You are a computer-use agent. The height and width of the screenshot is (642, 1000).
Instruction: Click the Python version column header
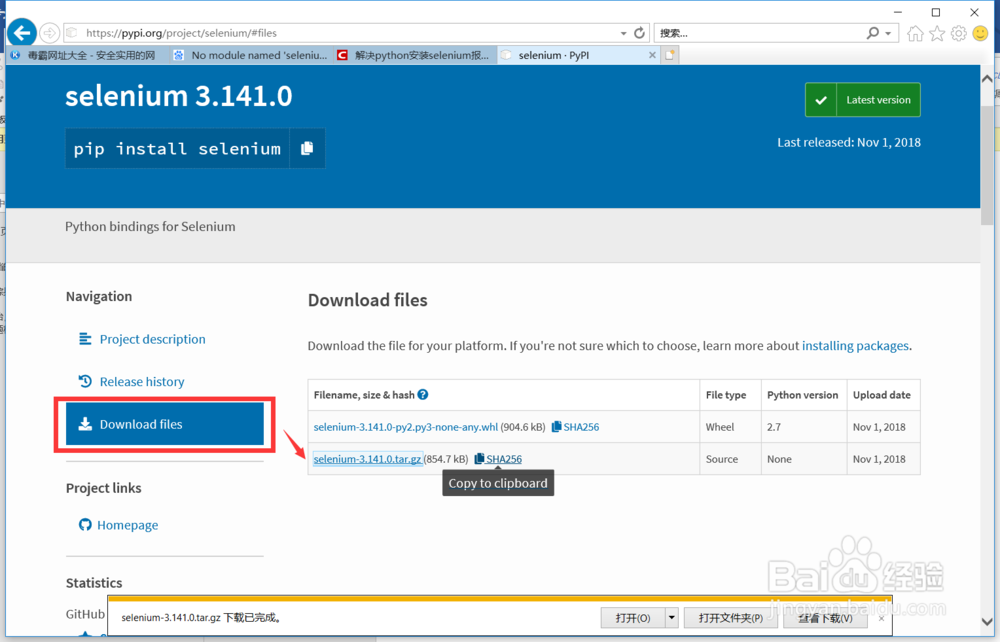coord(802,395)
